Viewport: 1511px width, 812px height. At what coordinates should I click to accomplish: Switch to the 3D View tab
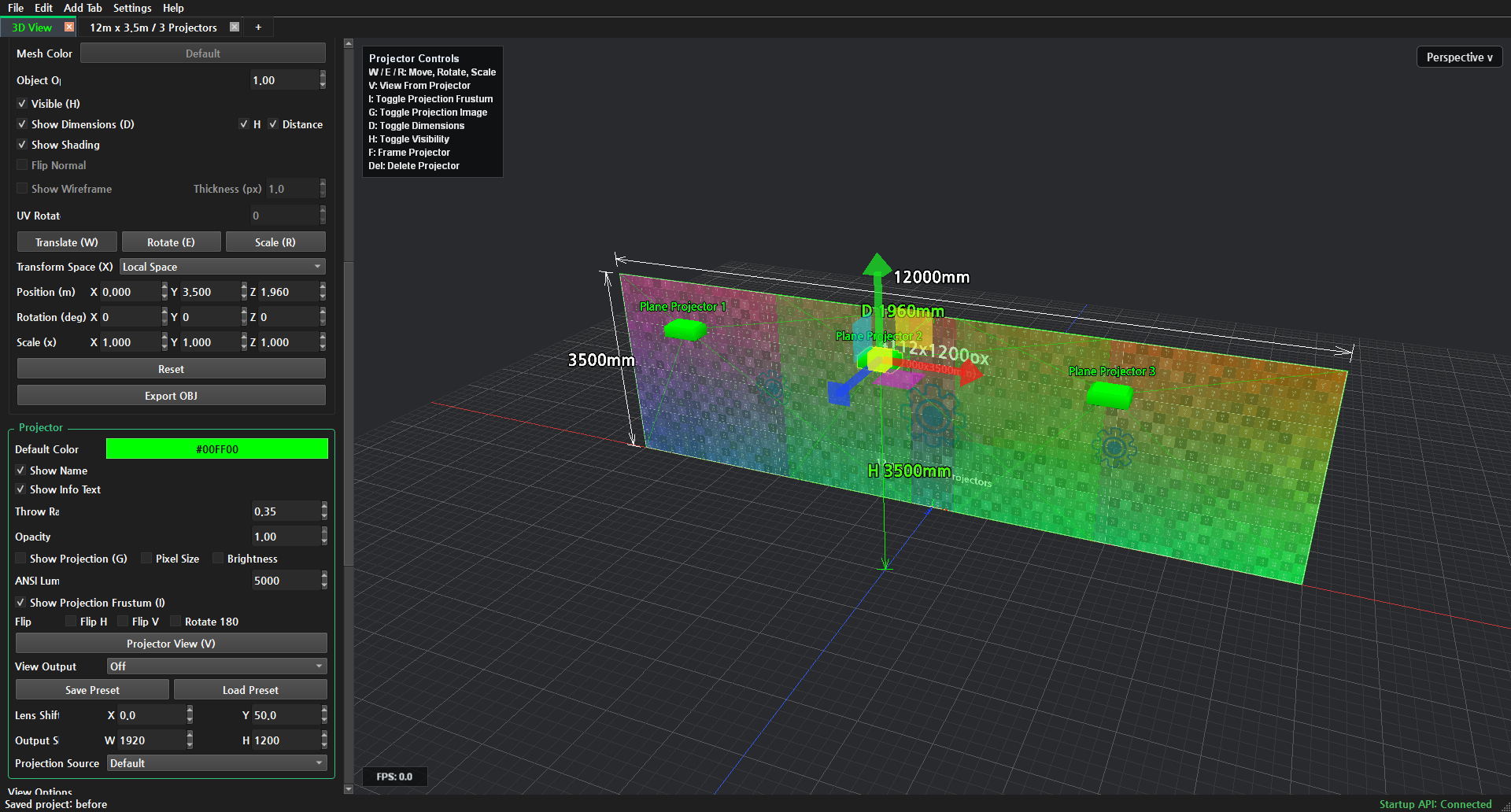[x=31, y=28]
